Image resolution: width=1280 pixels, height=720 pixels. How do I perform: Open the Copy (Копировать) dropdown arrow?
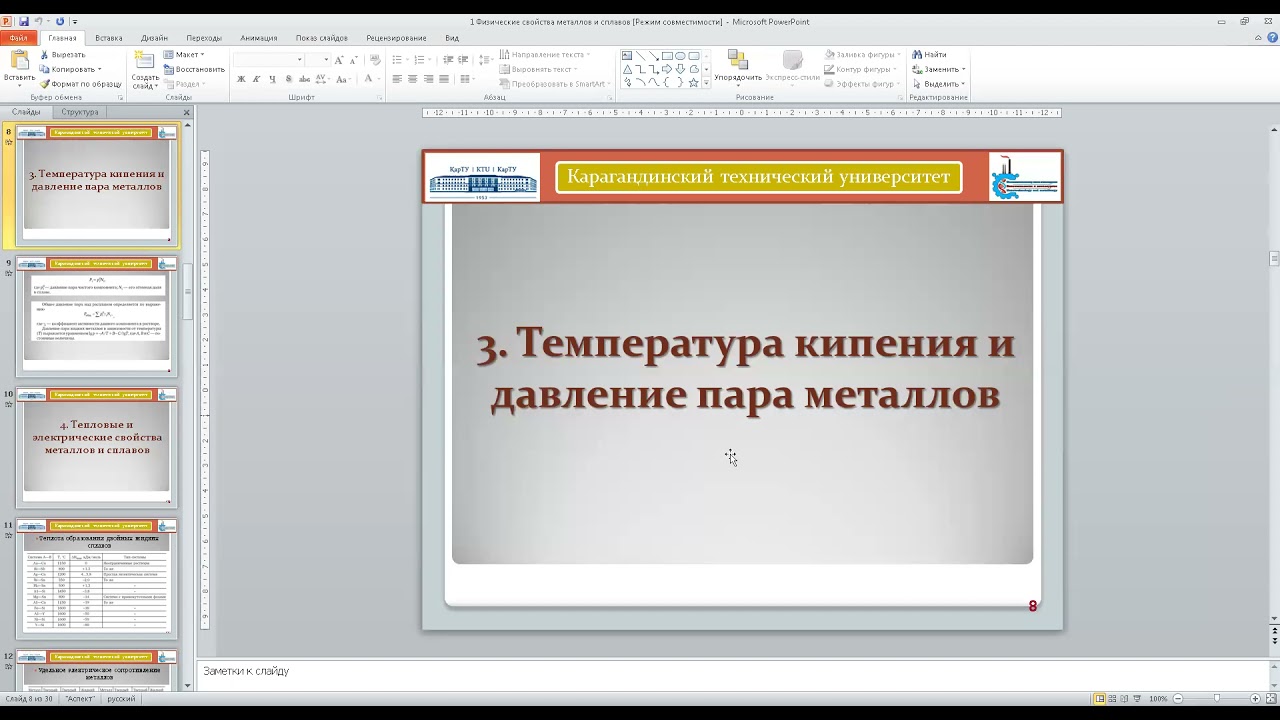click(x=99, y=70)
